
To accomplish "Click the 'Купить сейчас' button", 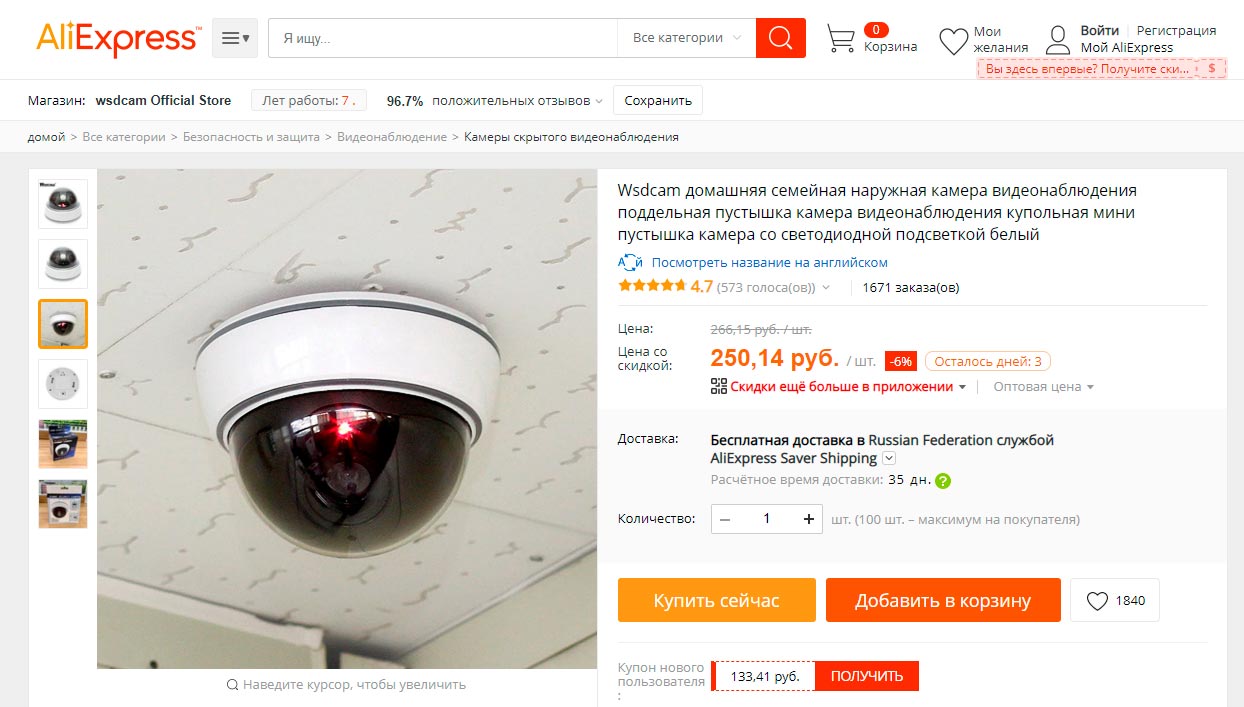I will click(717, 600).
